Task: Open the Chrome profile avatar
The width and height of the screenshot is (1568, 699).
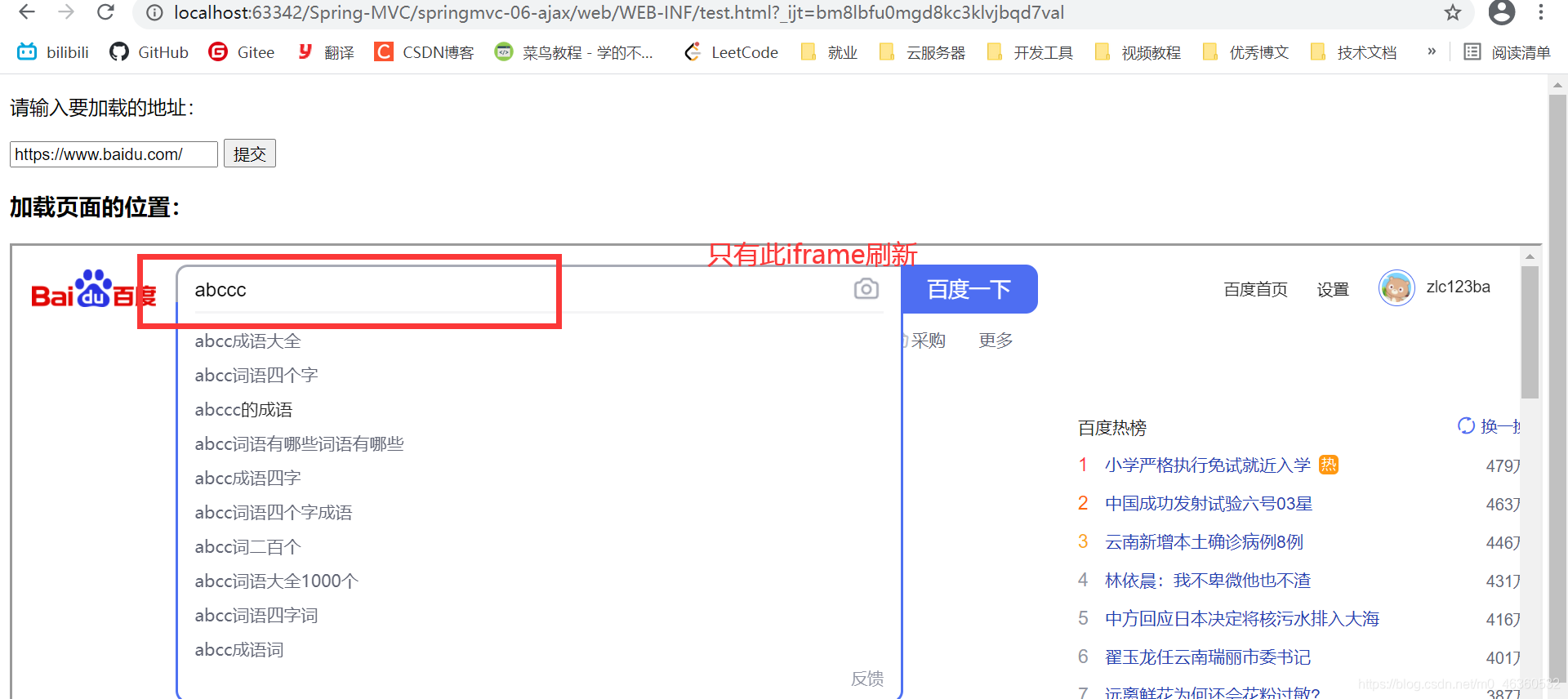Action: click(x=1501, y=12)
